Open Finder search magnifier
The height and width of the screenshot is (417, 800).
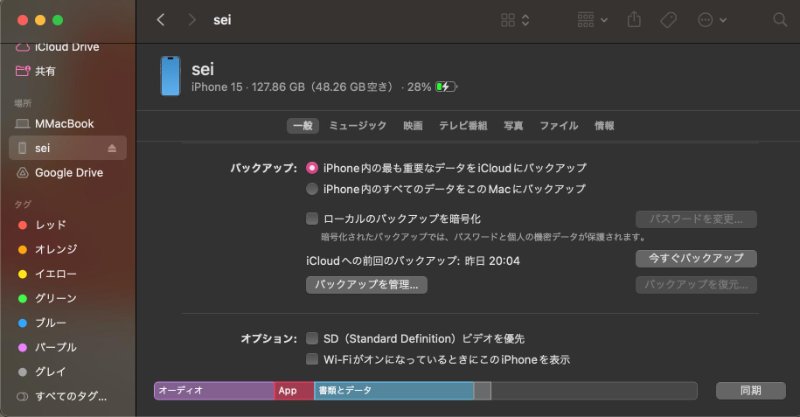click(780, 20)
